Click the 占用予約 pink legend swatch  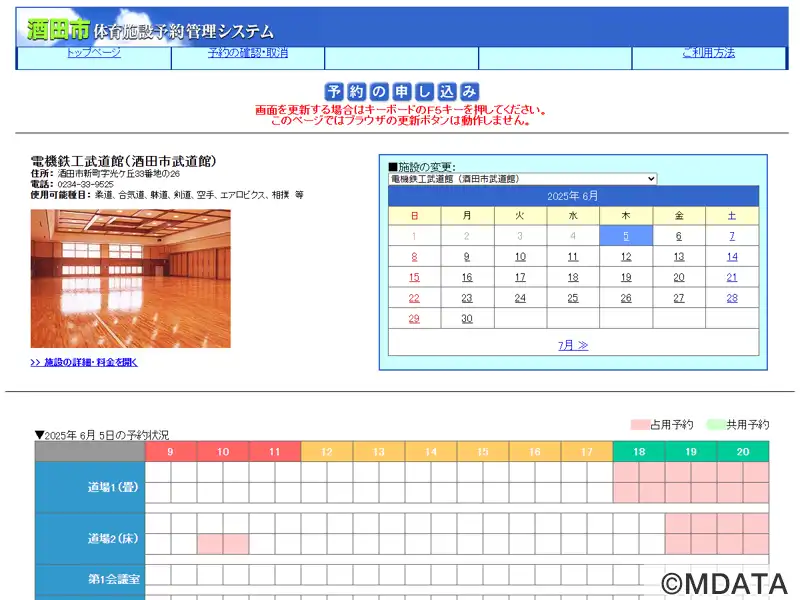640,424
